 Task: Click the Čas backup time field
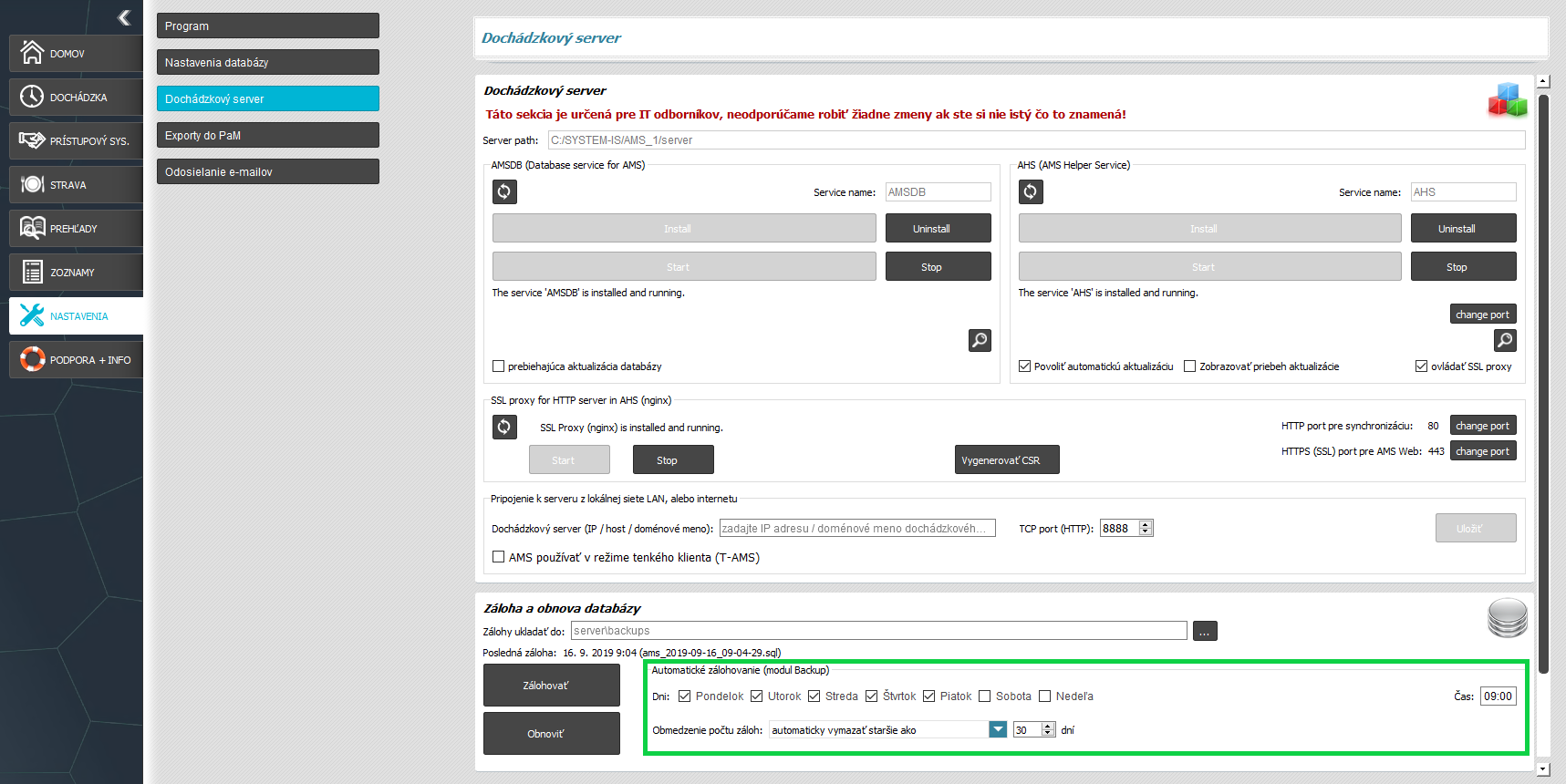pyautogui.click(x=1498, y=696)
